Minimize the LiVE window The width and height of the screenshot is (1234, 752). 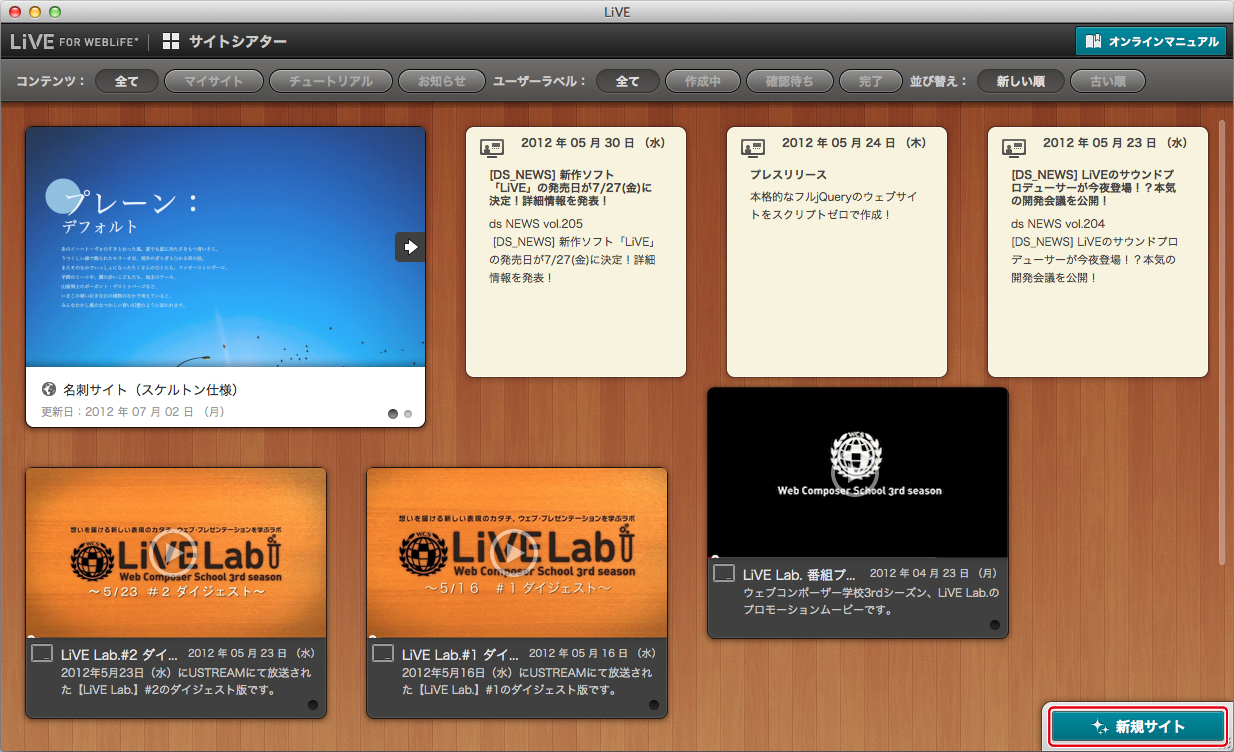click(35, 11)
